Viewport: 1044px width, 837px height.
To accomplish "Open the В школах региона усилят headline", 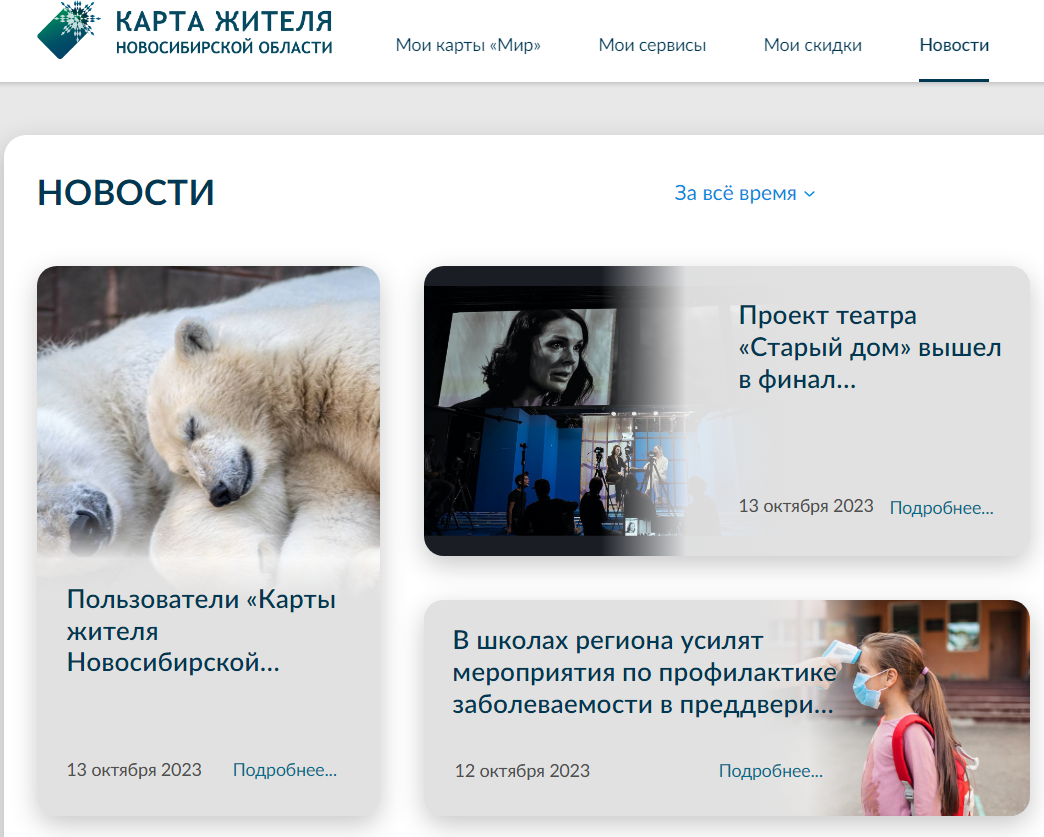I will tap(644, 673).
